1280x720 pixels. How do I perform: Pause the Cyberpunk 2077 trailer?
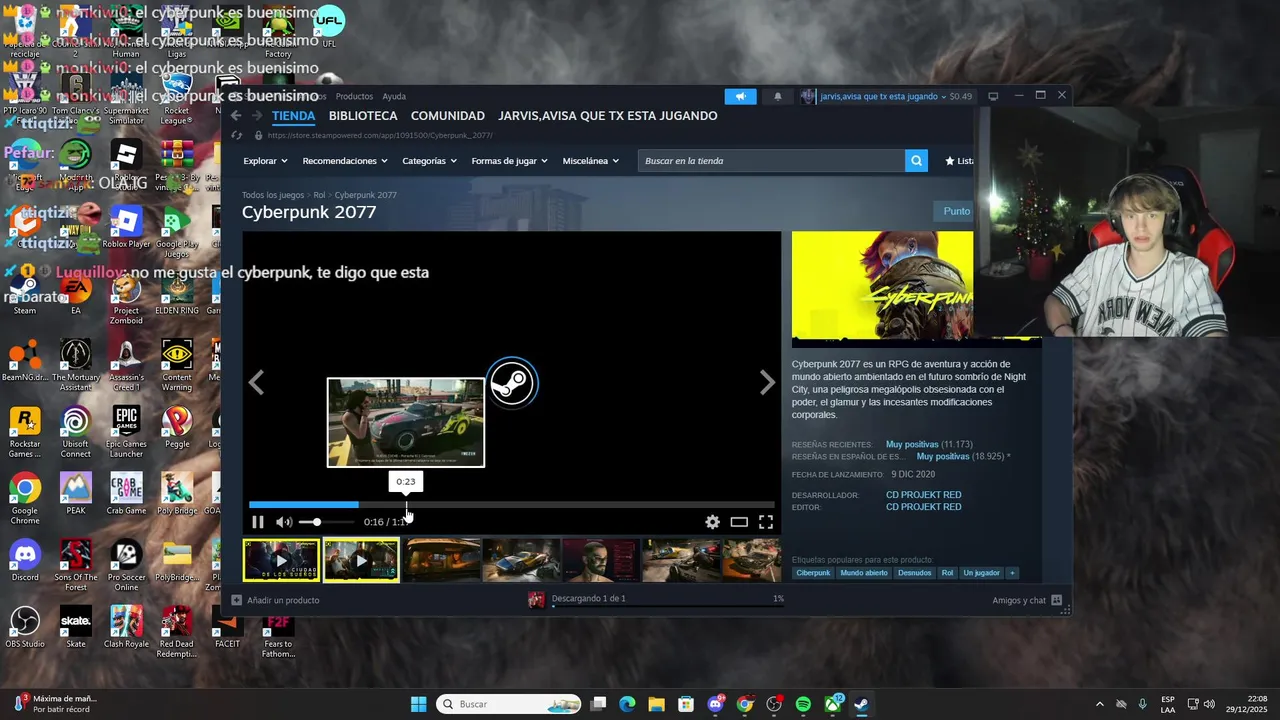[258, 522]
